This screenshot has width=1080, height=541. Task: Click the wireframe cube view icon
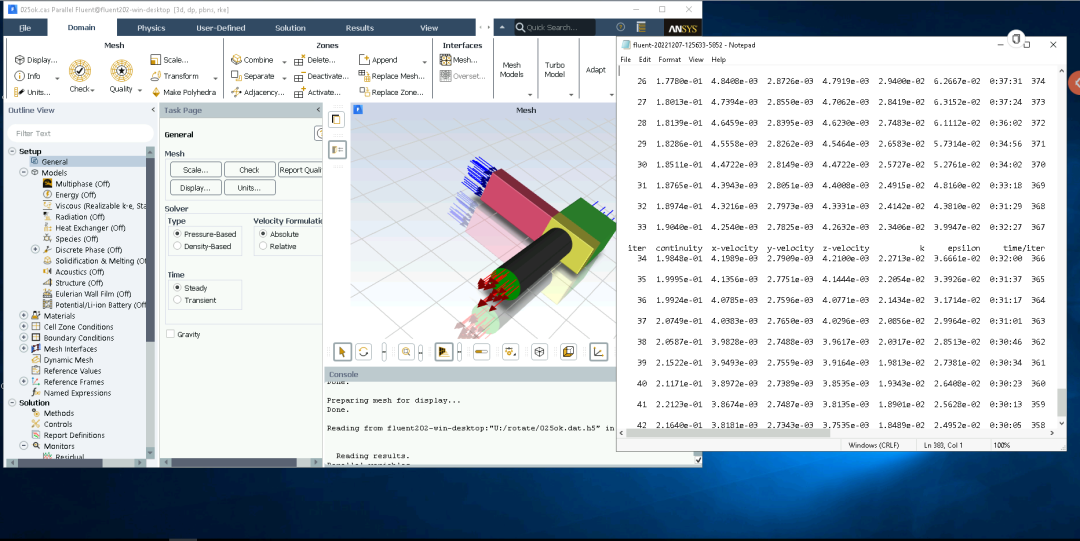(539, 351)
